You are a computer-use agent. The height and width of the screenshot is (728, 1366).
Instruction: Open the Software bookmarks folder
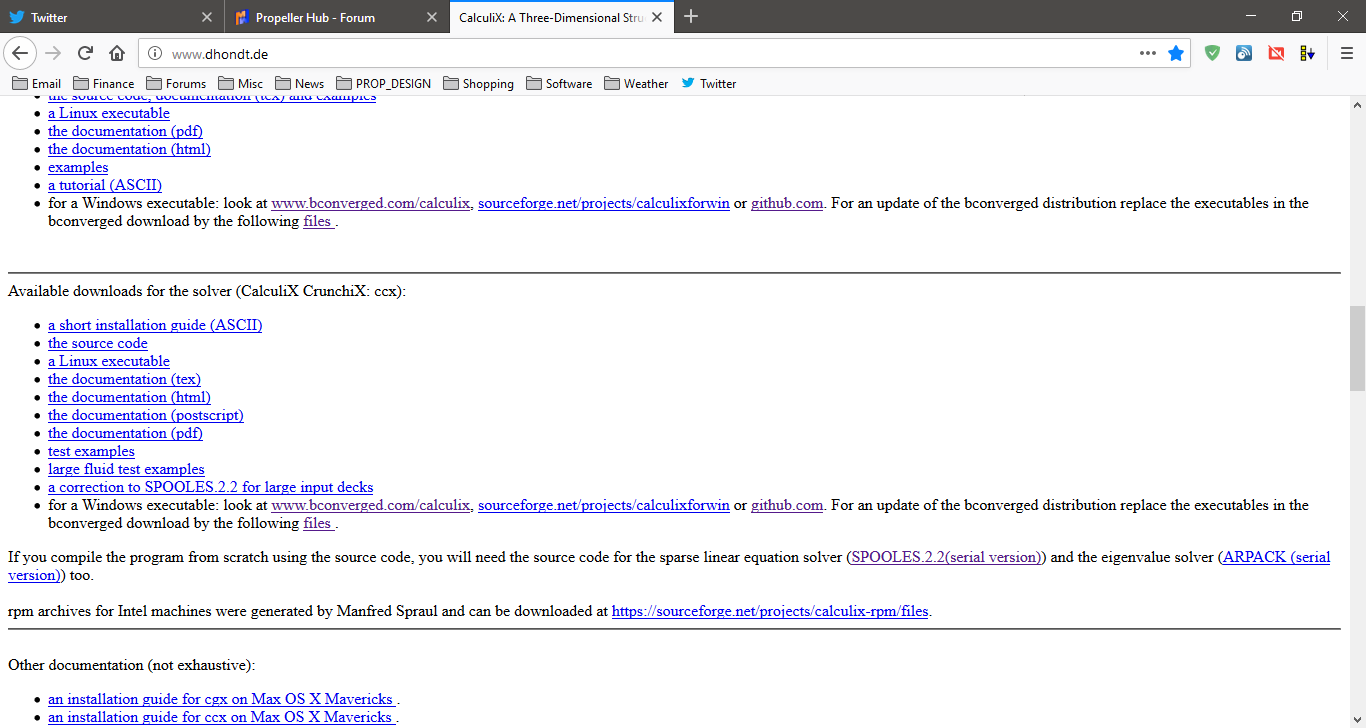559,83
